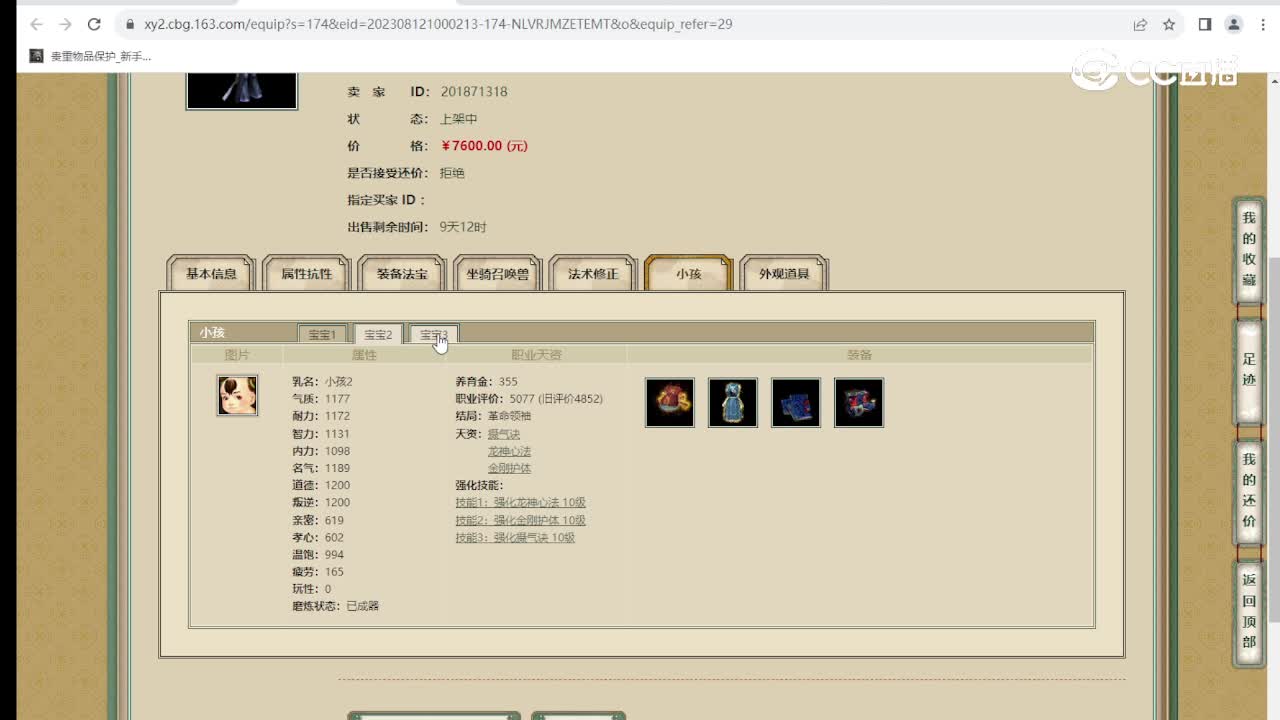Image resolution: width=1280 pixels, height=720 pixels.
Task: Click 技能2 强化金刚护体 10级 link
Action: click(x=520, y=520)
